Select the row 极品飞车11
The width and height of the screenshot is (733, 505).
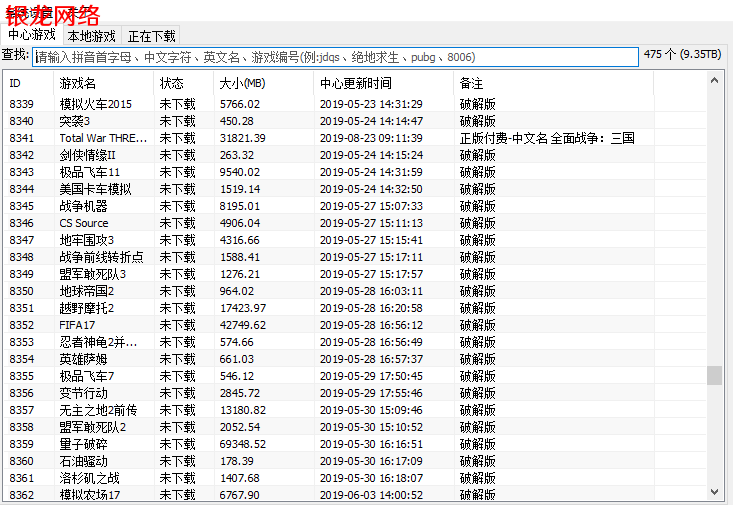(x=354, y=172)
